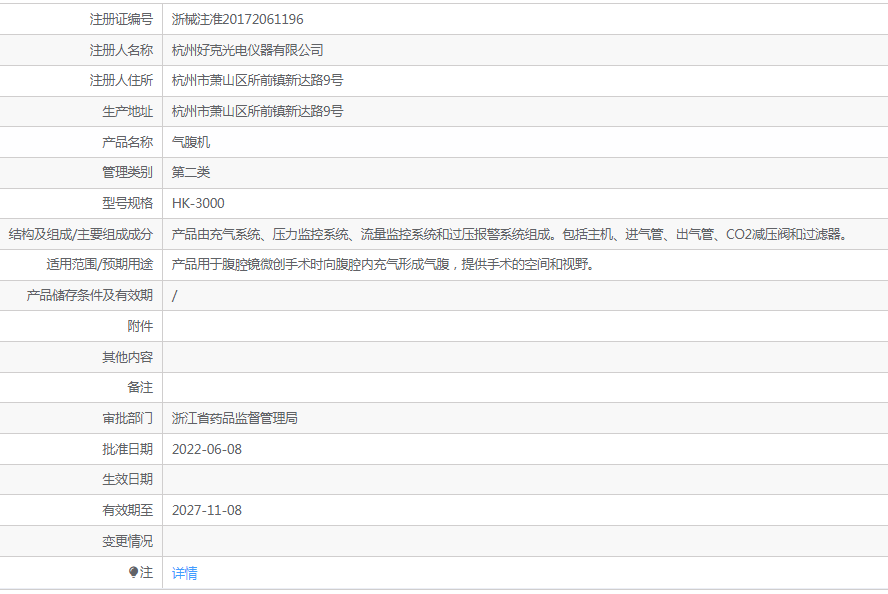The height and width of the screenshot is (594, 888).
Task: Click the 结构及组成/主要组成成分 label
Action: point(81,234)
